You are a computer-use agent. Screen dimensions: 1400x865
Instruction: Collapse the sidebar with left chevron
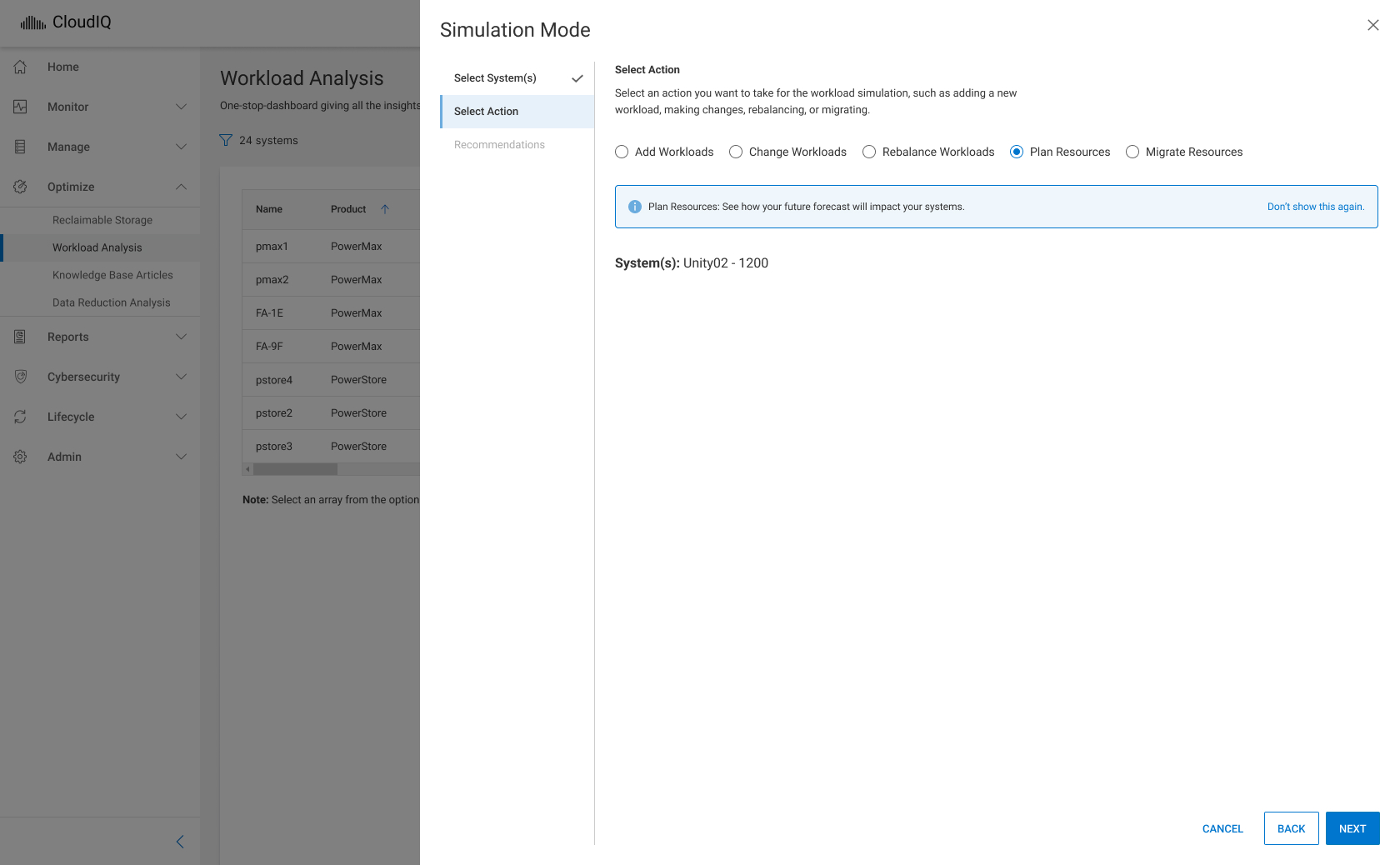coord(180,842)
